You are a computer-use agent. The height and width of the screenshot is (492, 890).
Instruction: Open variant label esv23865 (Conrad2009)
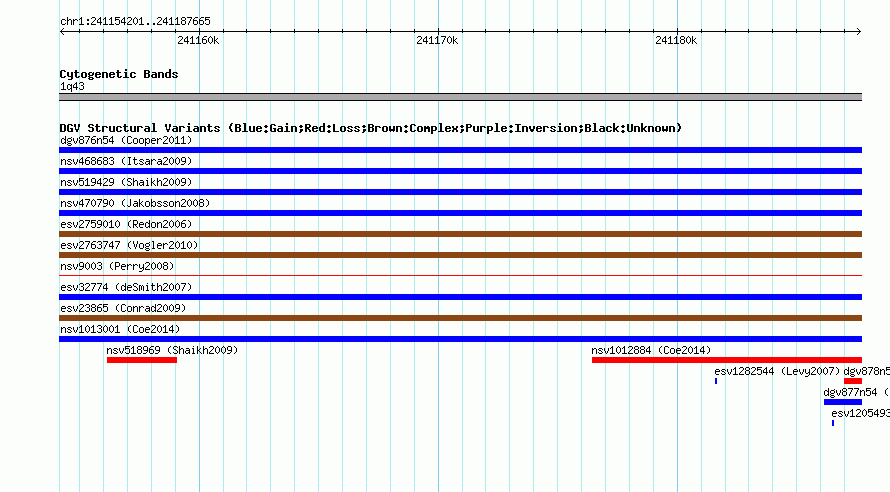click(123, 308)
